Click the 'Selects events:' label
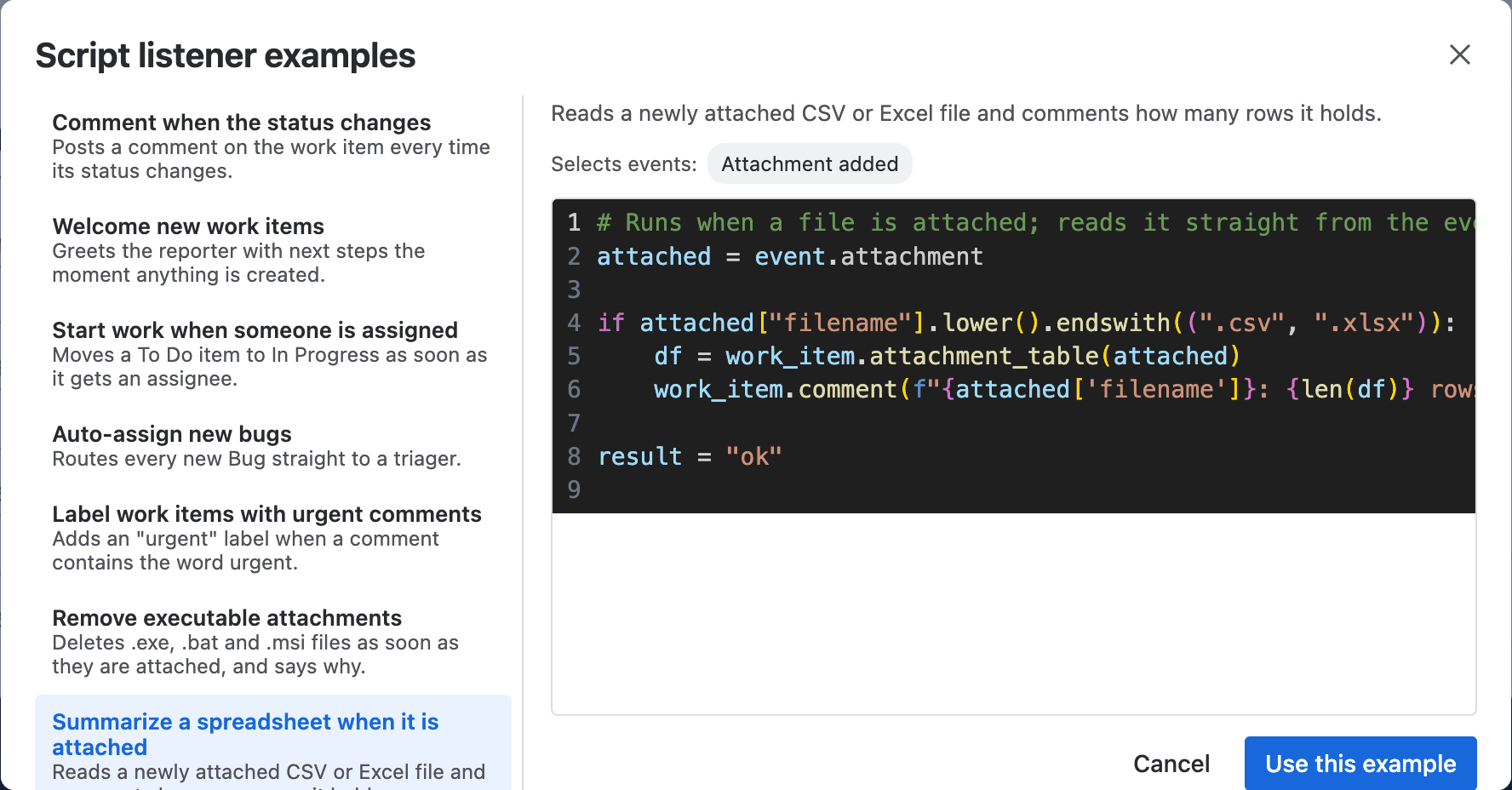The image size is (1512, 790). (624, 164)
